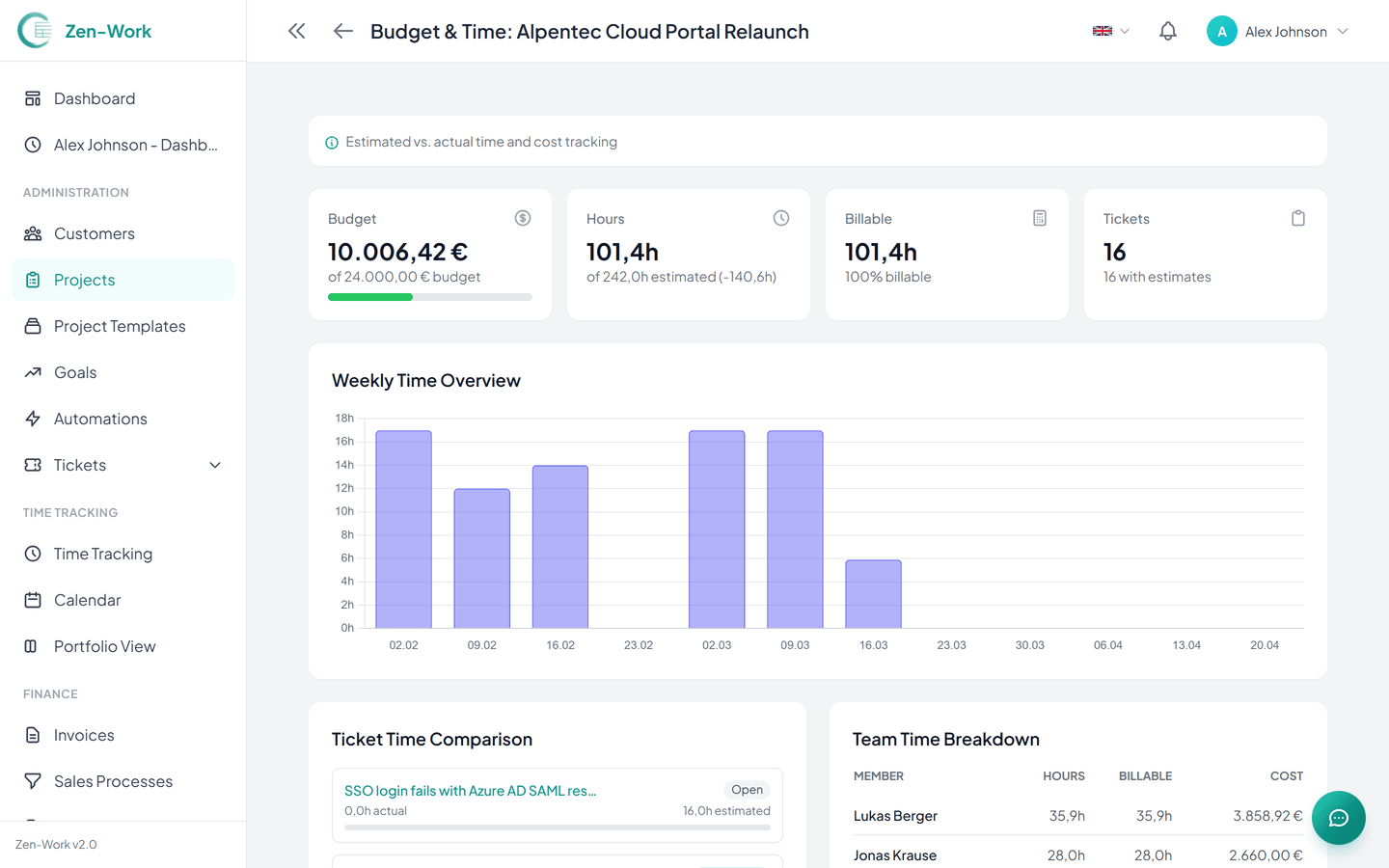The image size is (1389, 868).
Task: Click the Projects clipboard icon
Action: [x=33, y=280]
